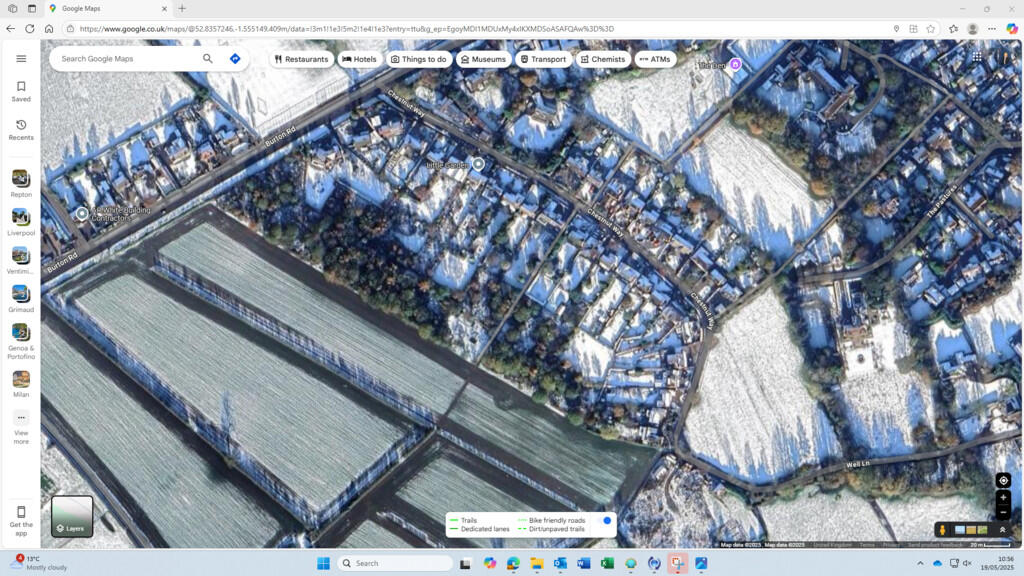Open the Recents panel in the sidebar

click(20, 129)
